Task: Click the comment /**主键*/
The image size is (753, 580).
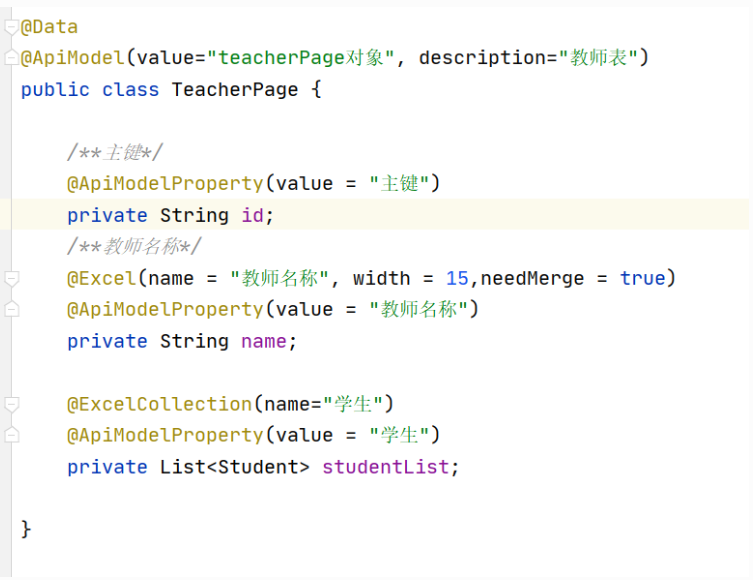Action: (x=115, y=153)
